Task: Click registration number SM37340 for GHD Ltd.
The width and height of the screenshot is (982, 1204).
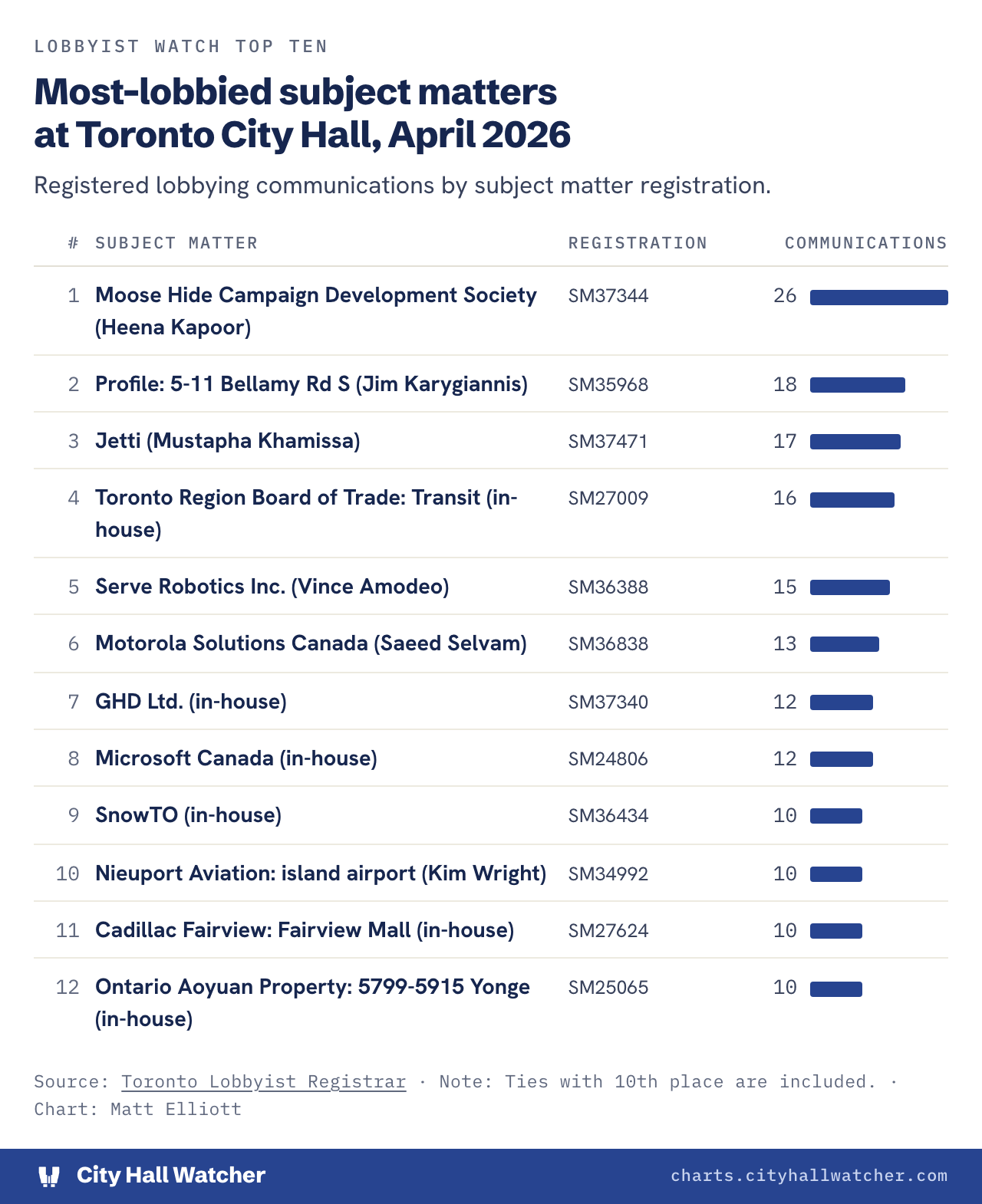Action: 608,702
